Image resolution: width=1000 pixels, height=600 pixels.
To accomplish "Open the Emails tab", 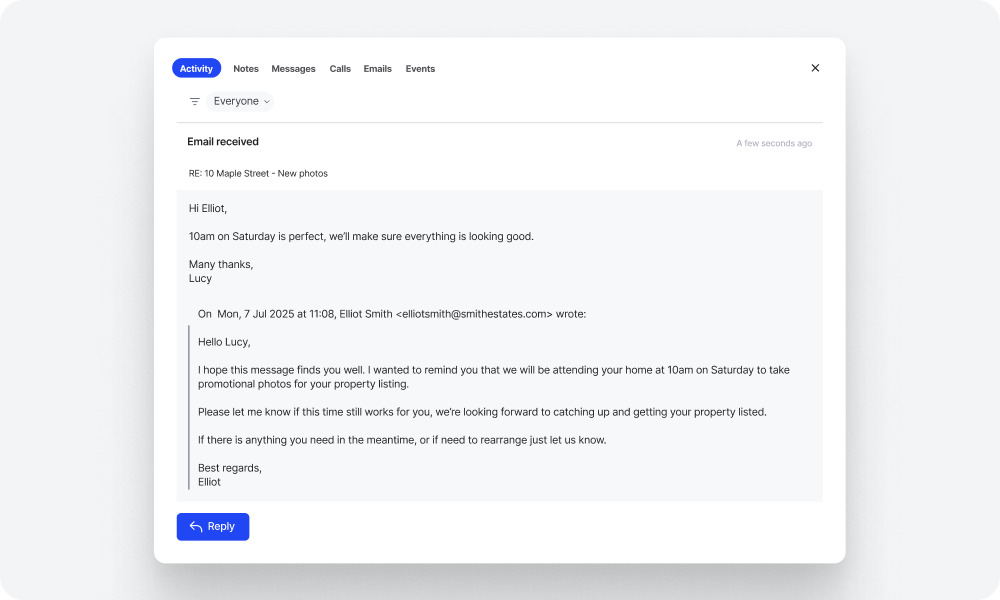I will 377,68.
